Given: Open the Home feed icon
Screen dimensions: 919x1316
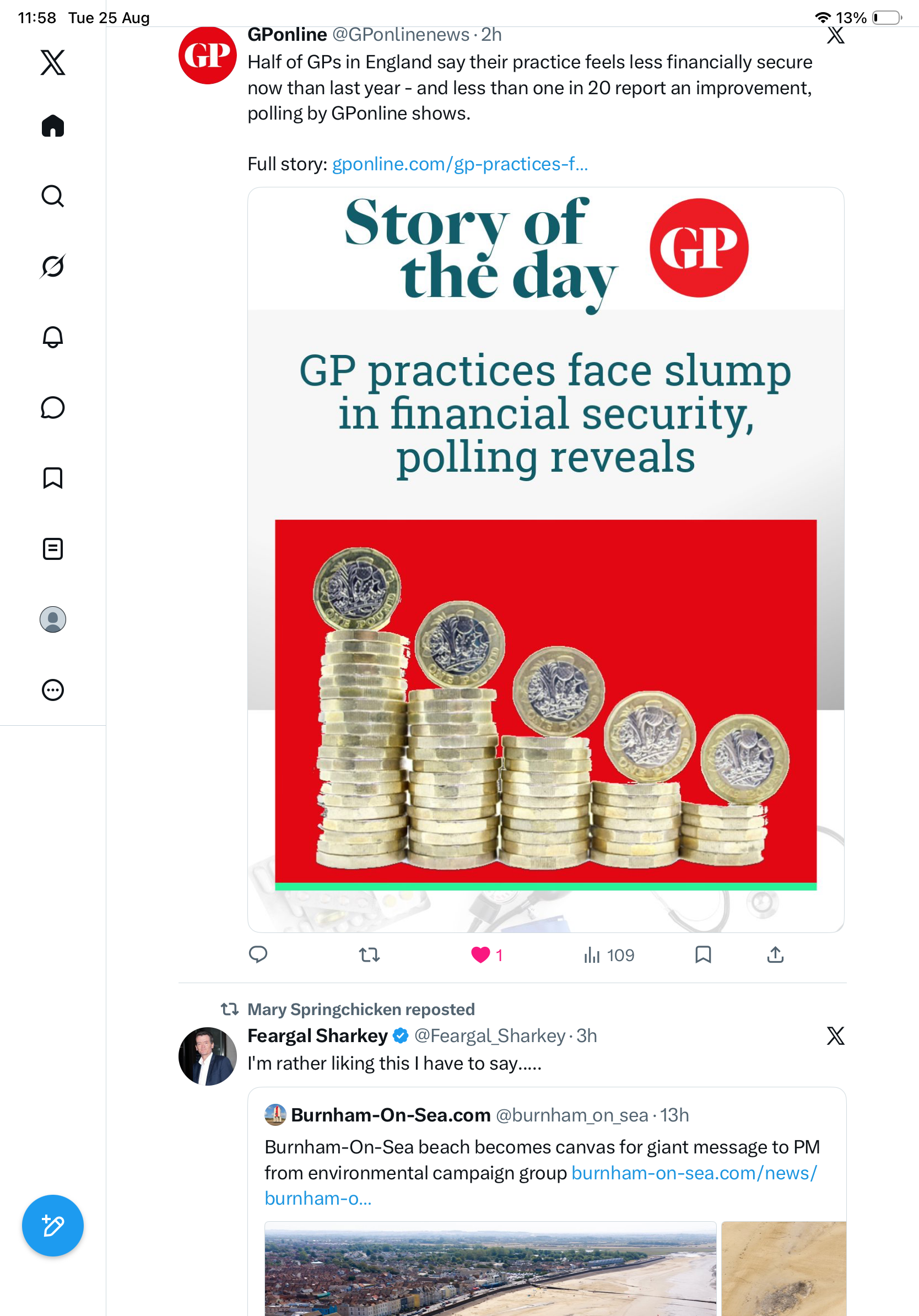Looking at the screenshot, I should (53, 126).
